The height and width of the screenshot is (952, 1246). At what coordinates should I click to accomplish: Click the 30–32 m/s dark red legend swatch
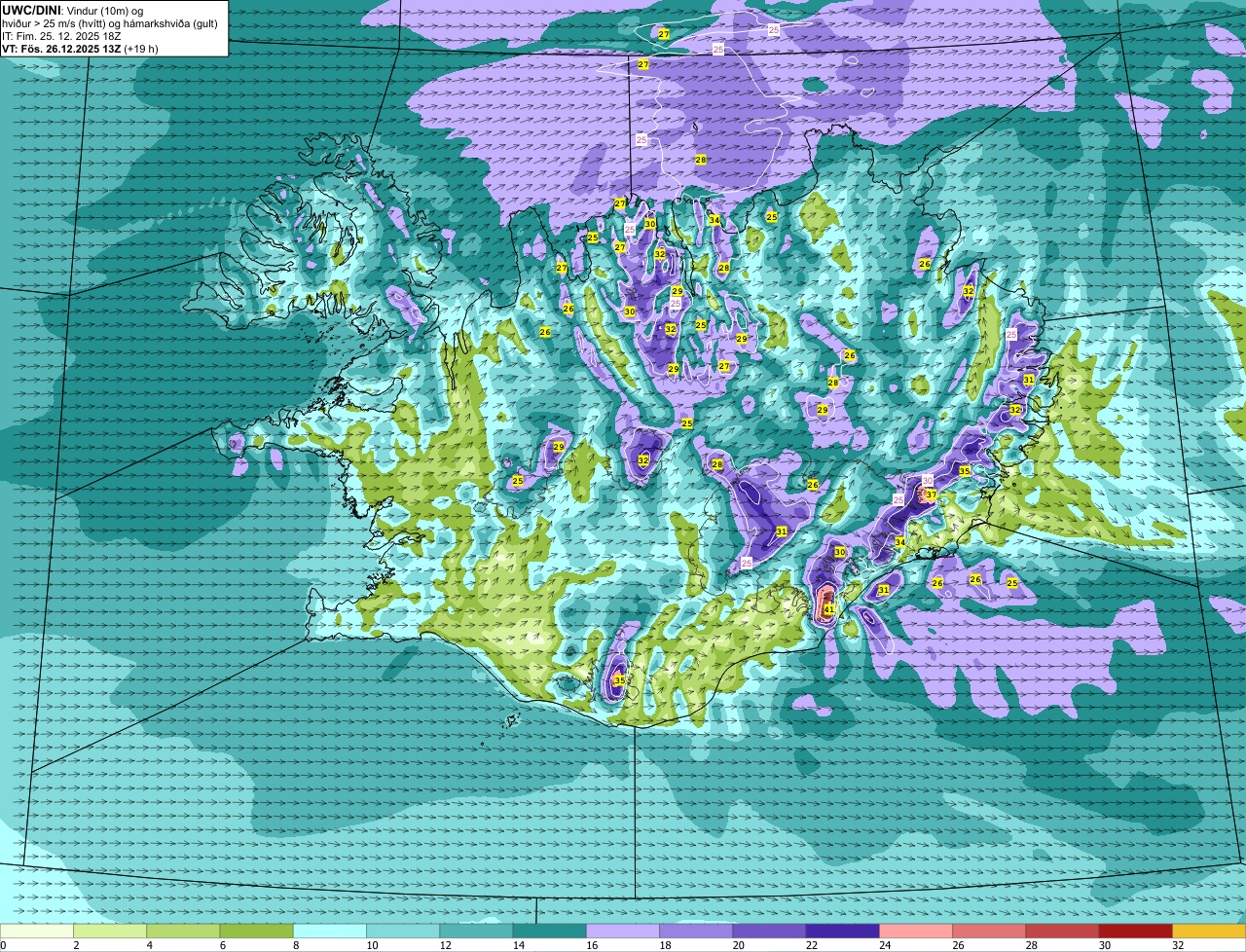[1136, 932]
